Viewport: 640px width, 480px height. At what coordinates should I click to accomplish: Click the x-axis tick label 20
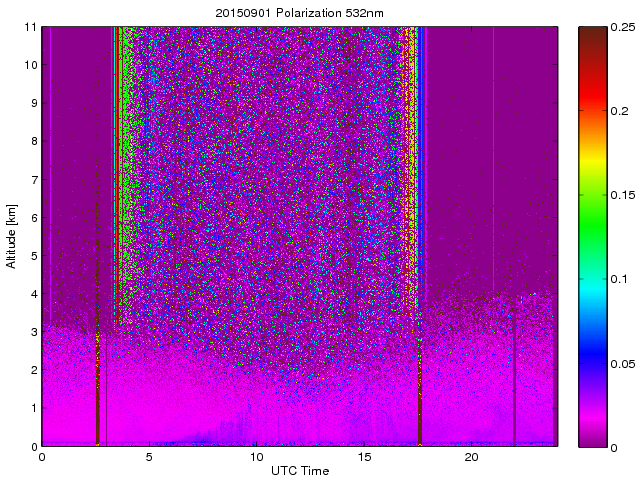coord(471,457)
